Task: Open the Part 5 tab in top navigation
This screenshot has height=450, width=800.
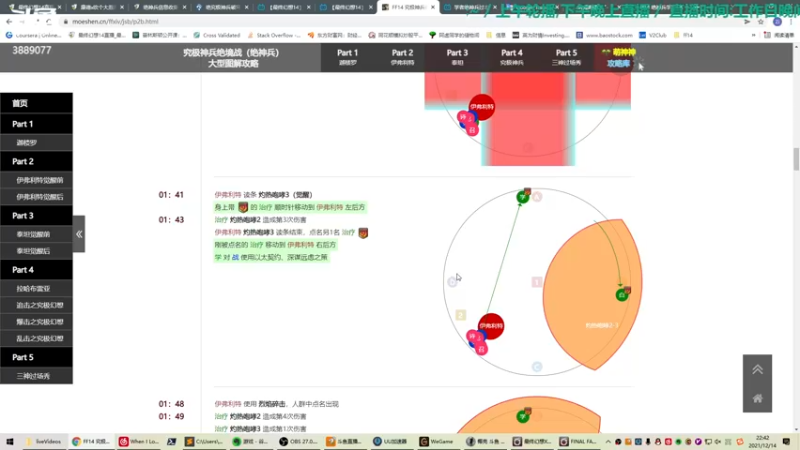Action: [566, 57]
